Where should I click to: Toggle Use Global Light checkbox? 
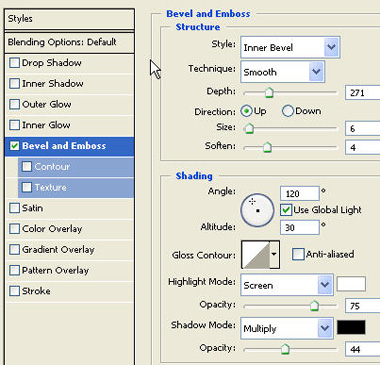tap(286, 210)
